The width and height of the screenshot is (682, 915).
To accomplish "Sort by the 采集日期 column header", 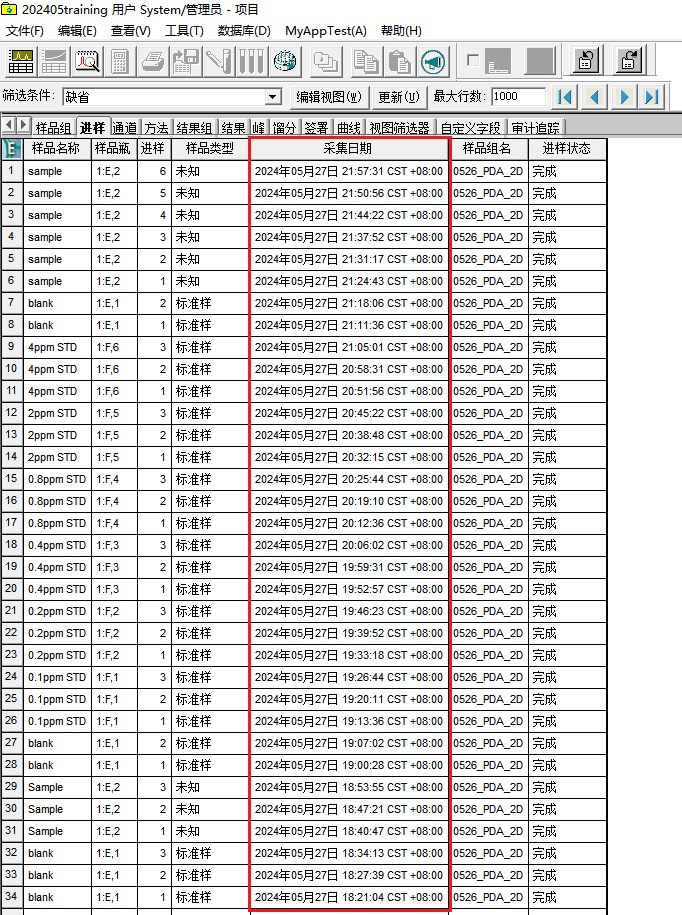I will (x=348, y=149).
